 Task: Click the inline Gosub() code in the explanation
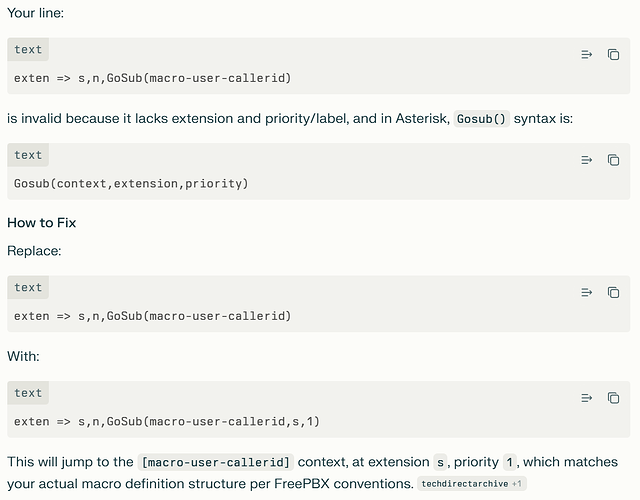point(481,119)
